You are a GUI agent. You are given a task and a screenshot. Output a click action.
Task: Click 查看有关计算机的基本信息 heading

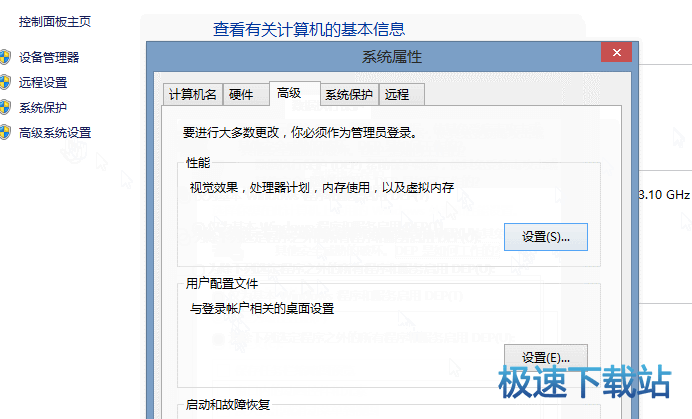click(309, 30)
